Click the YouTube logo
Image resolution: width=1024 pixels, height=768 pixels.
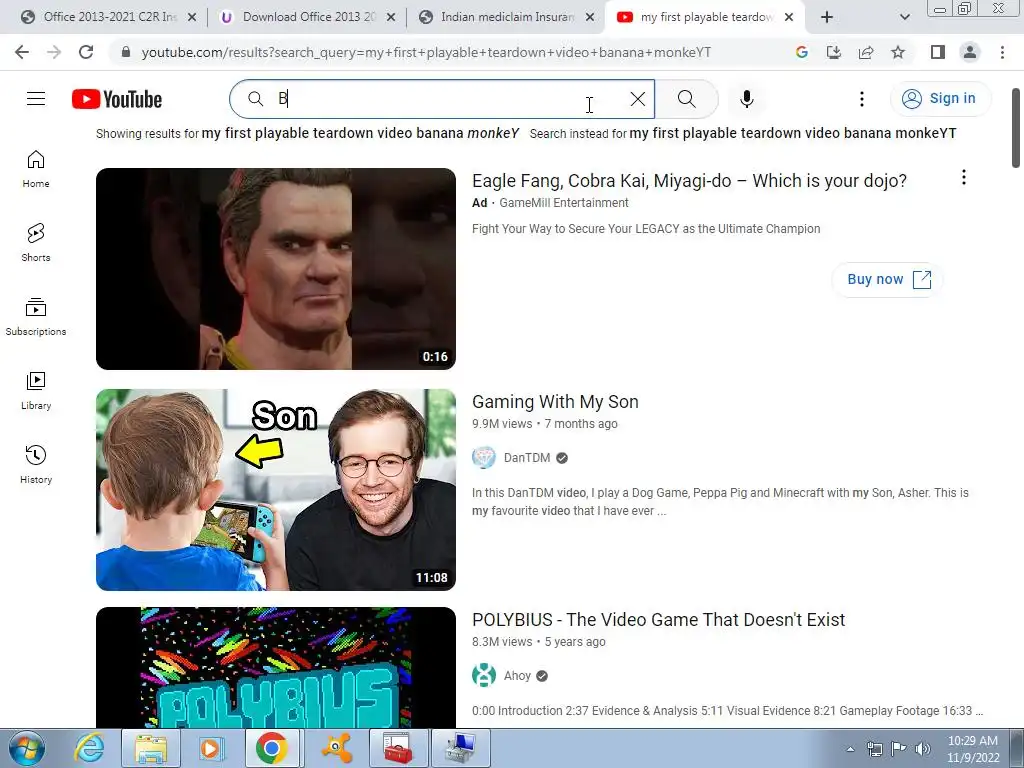pos(117,99)
